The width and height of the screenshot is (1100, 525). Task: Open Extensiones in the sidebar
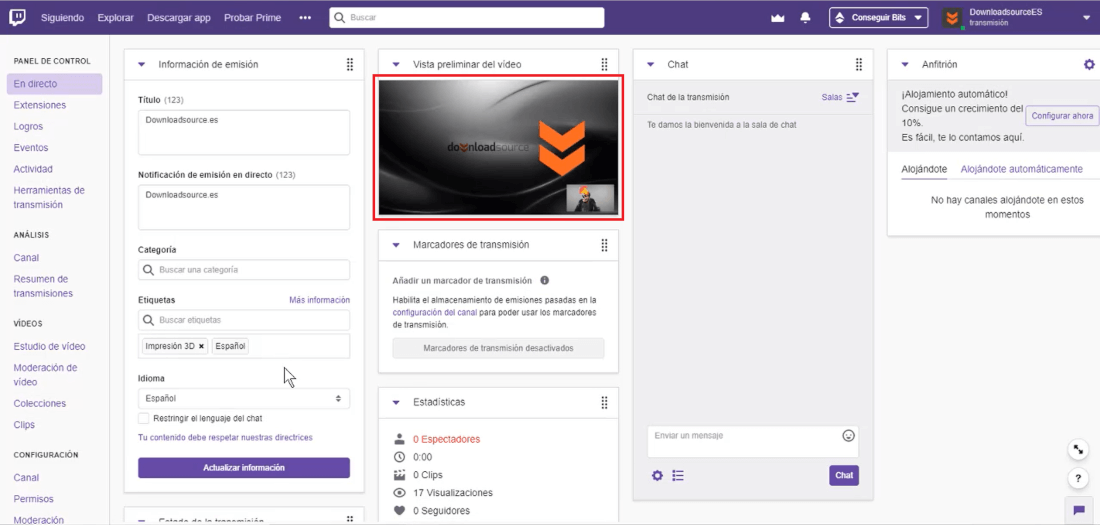(x=40, y=105)
